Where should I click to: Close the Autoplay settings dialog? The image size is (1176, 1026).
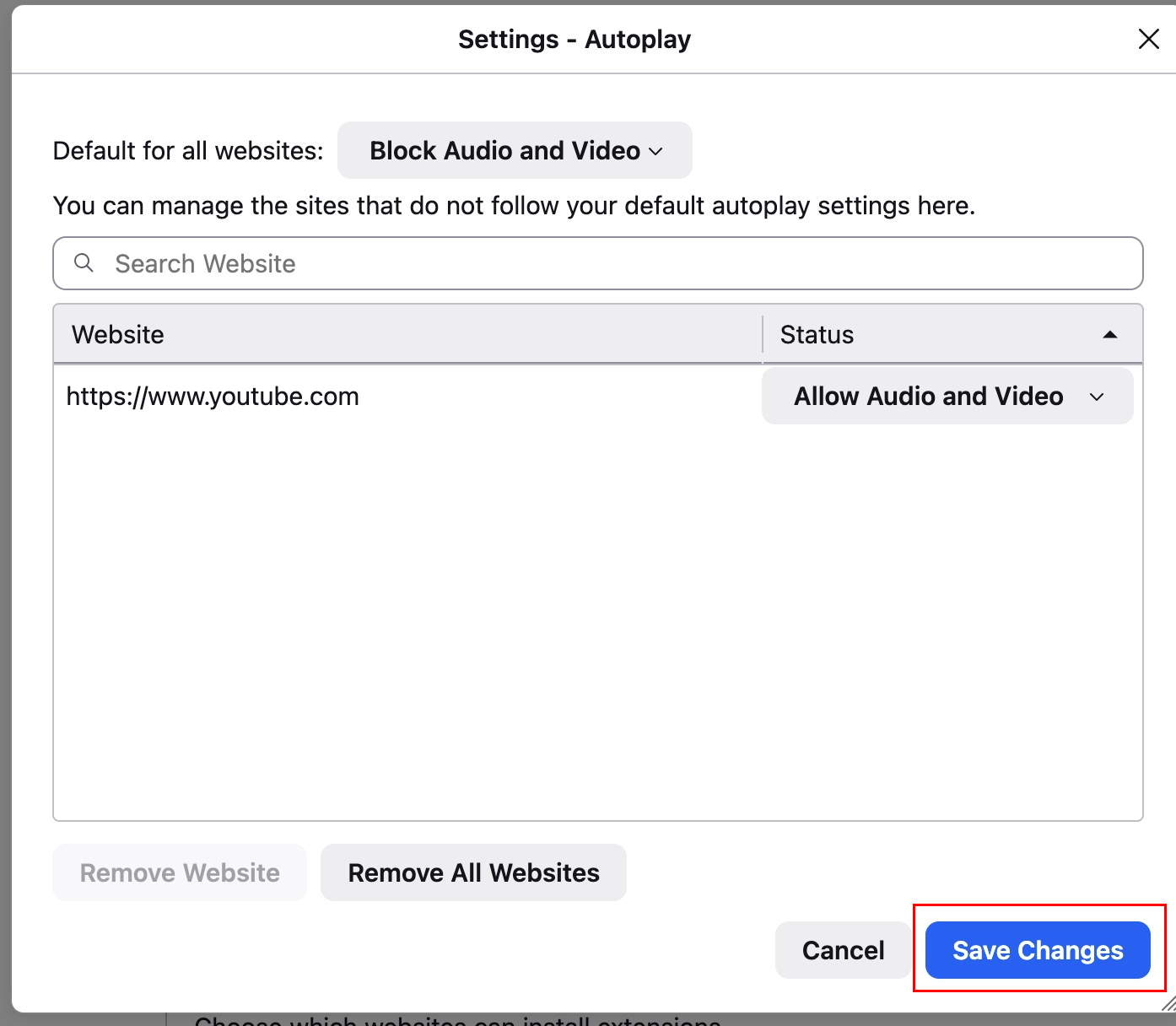coord(1148,39)
